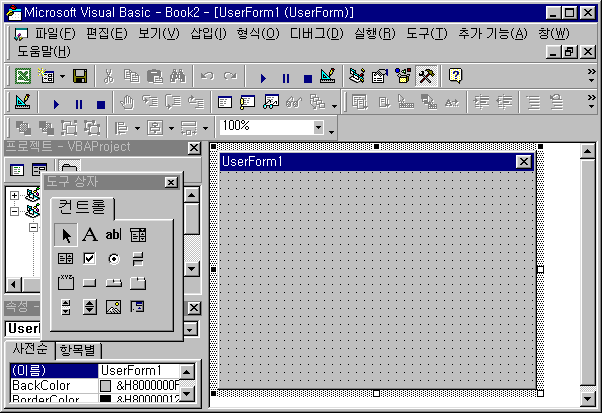Open Find with the binoculars icon
The width and height of the screenshot is (602, 413).
[x=177, y=76]
